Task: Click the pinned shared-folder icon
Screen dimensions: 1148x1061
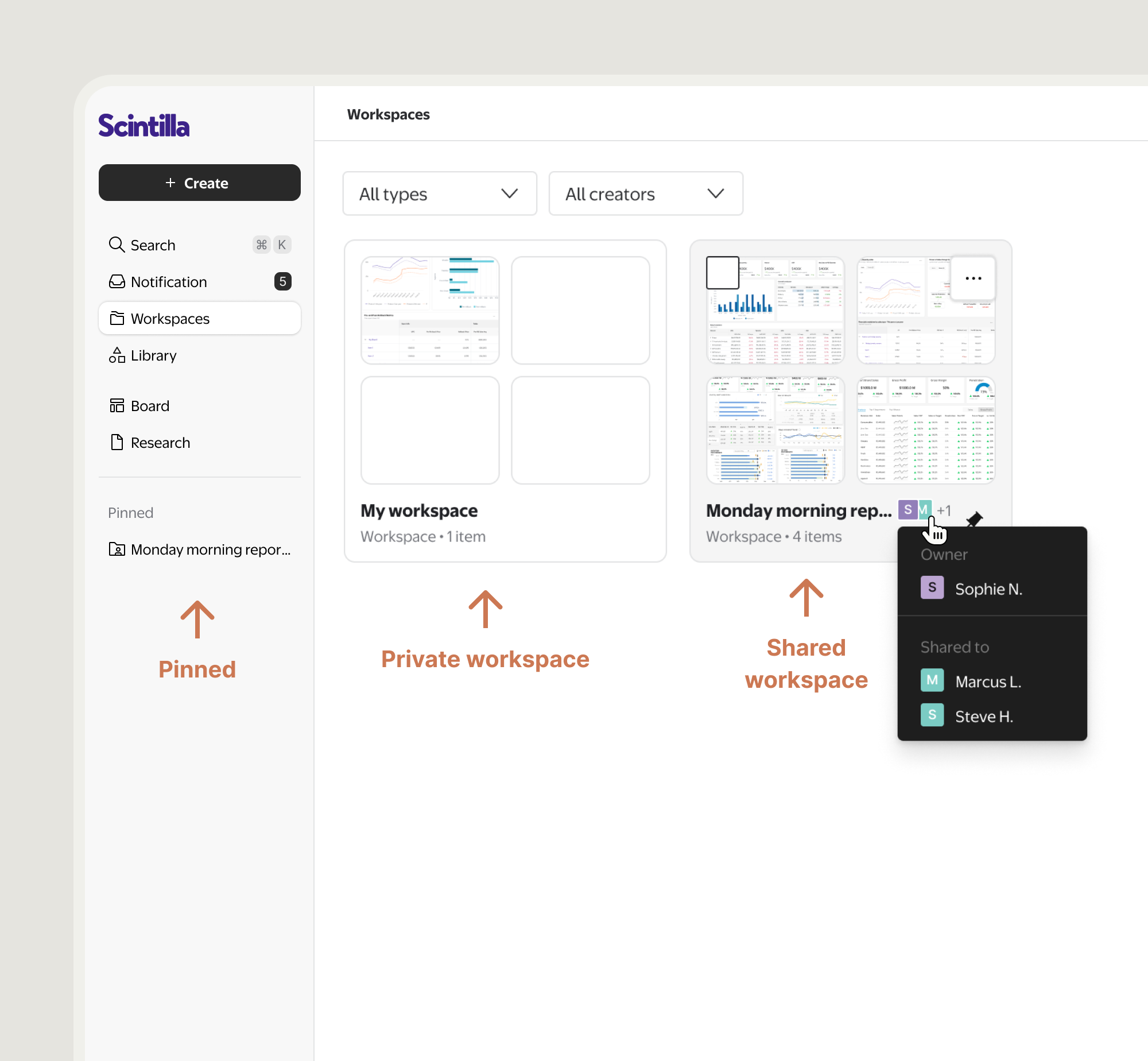Action: [117, 549]
